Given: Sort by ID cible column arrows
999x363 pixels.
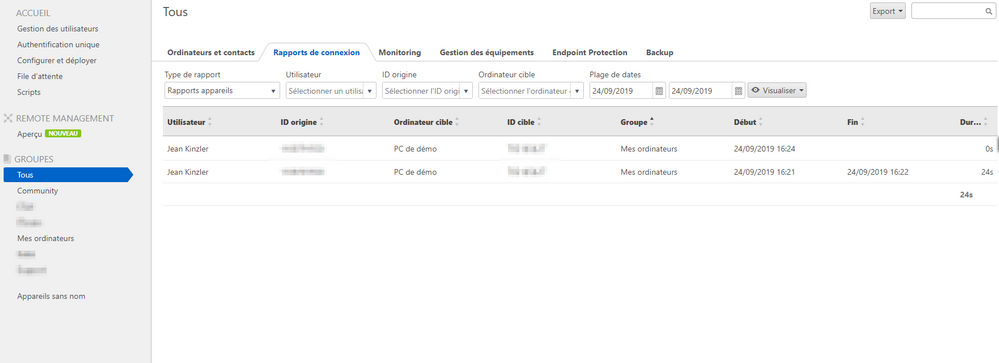Looking at the screenshot, I should click(x=540, y=122).
